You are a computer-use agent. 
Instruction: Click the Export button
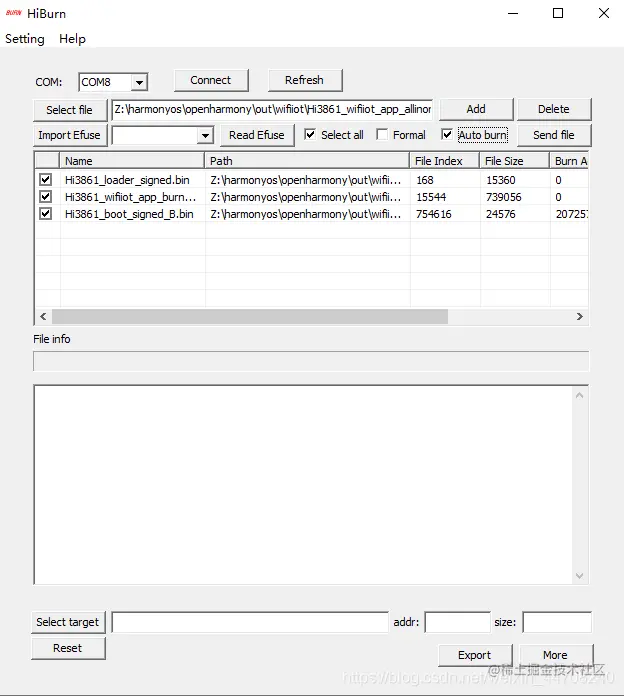(475, 656)
